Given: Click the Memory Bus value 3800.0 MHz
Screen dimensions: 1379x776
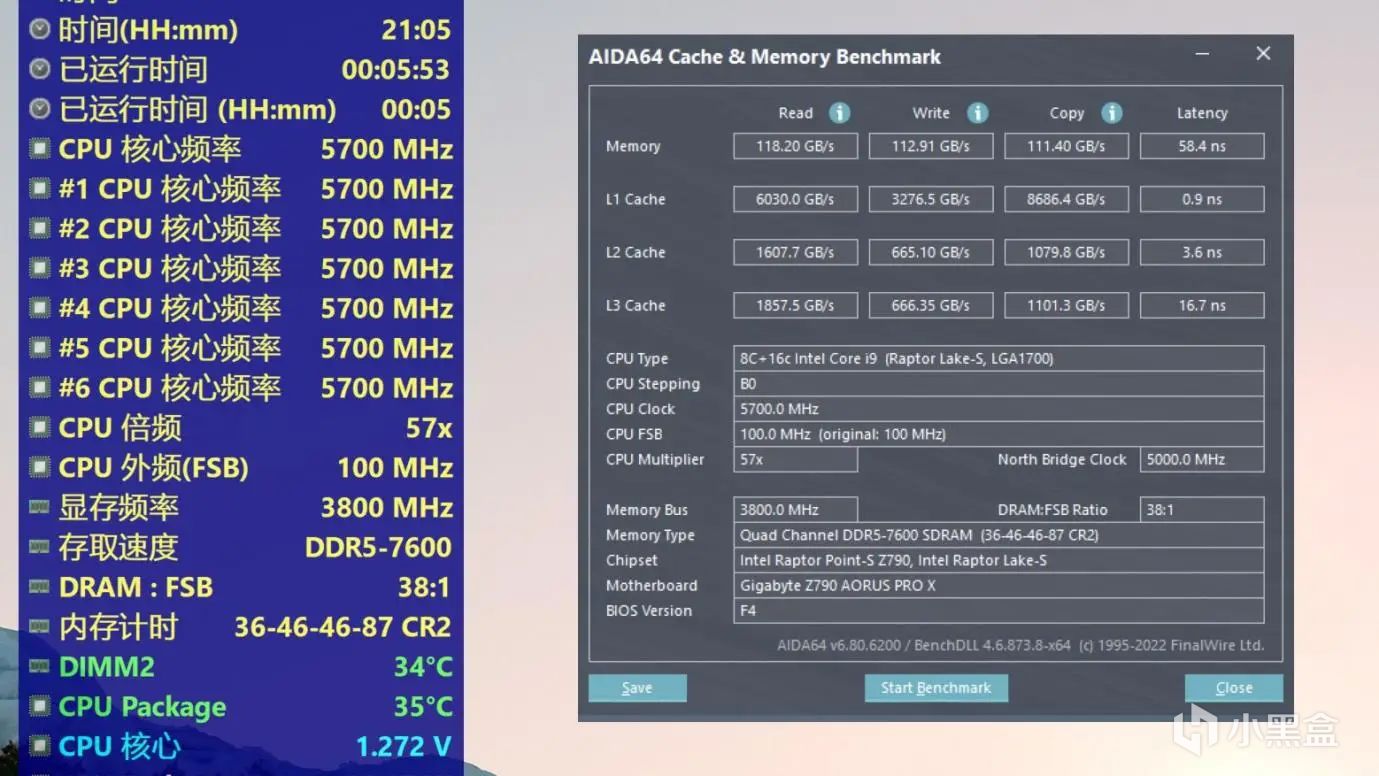Looking at the screenshot, I should (795, 509).
